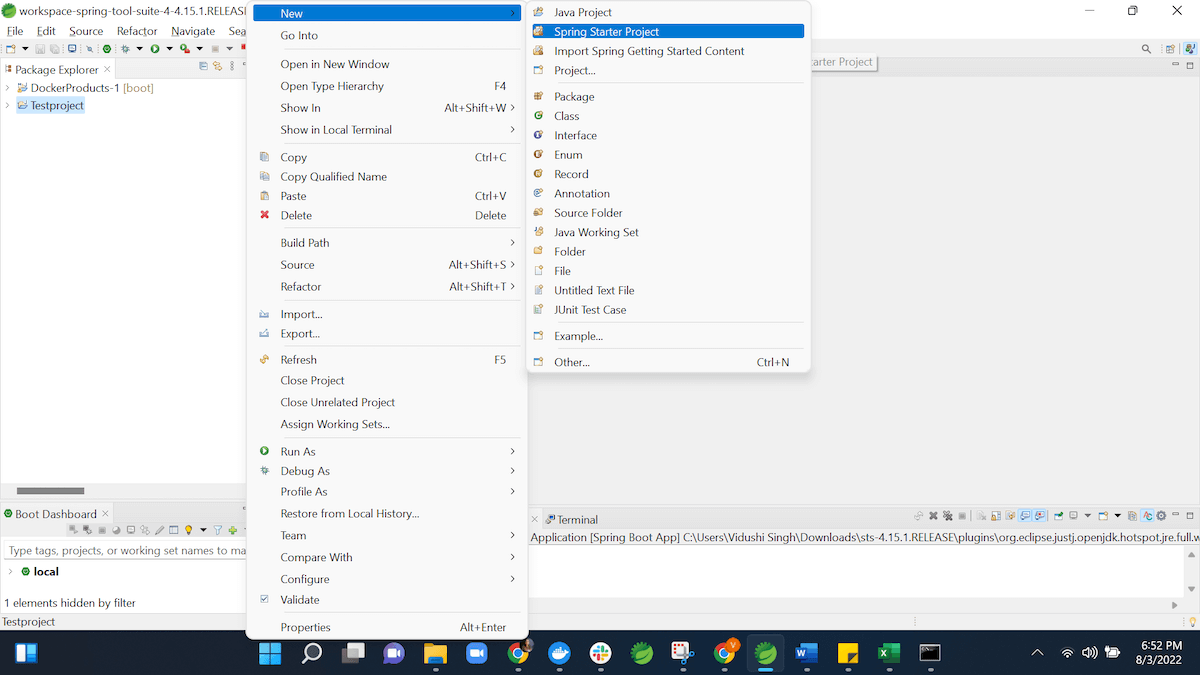Expand the DockerProducts-1 project in Package Explorer
This screenshot has height=675, width=1200.
tap(6, 87)
